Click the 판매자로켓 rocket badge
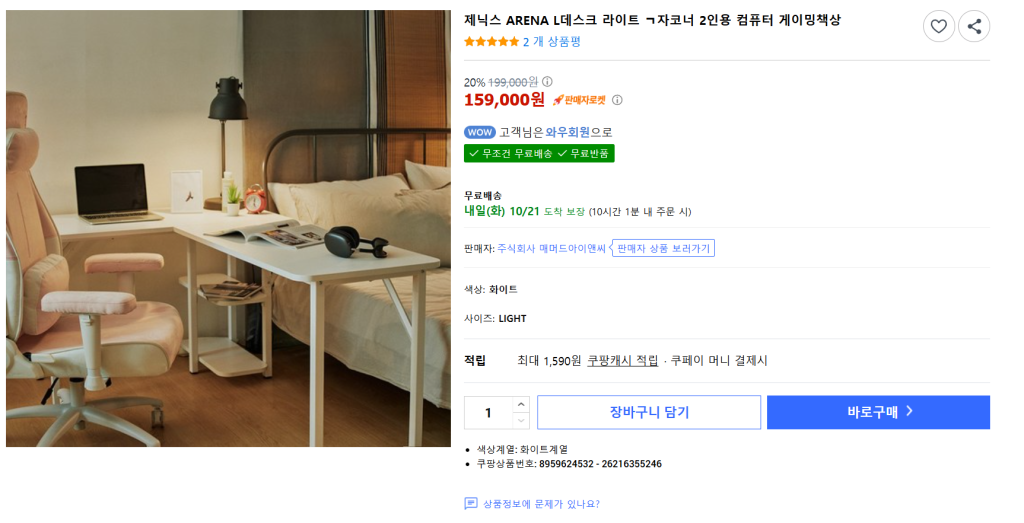The image size is (1024, 523). tap(579, 100)
